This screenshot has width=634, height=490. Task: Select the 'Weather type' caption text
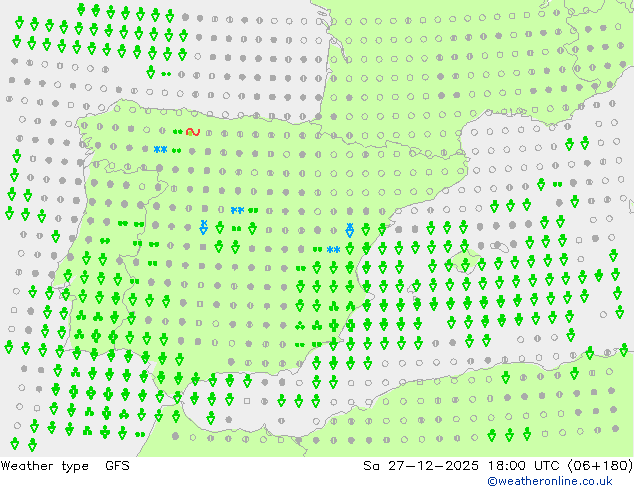(x=44, y=466)
